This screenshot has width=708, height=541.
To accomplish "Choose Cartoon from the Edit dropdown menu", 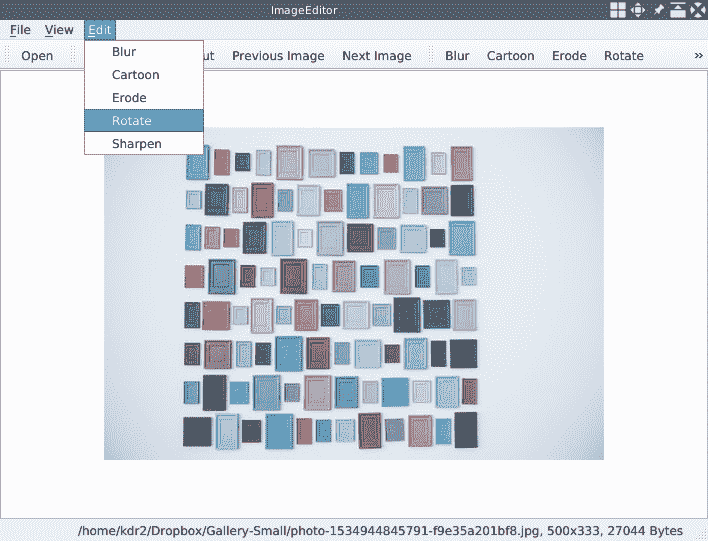I will click(135, 75).
